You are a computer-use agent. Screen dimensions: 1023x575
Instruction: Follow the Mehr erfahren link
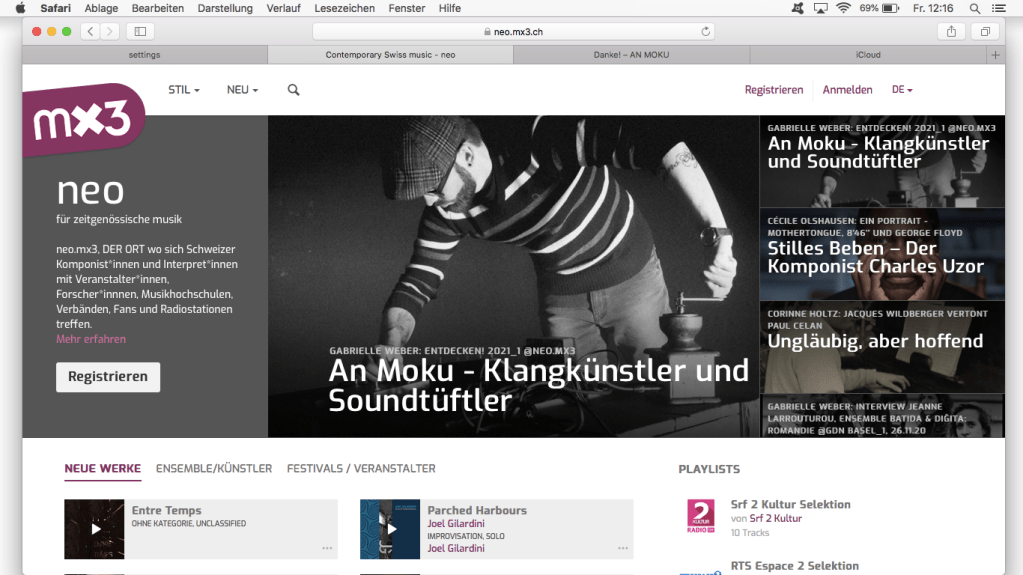pyautogui.click(x=91, y=339)
